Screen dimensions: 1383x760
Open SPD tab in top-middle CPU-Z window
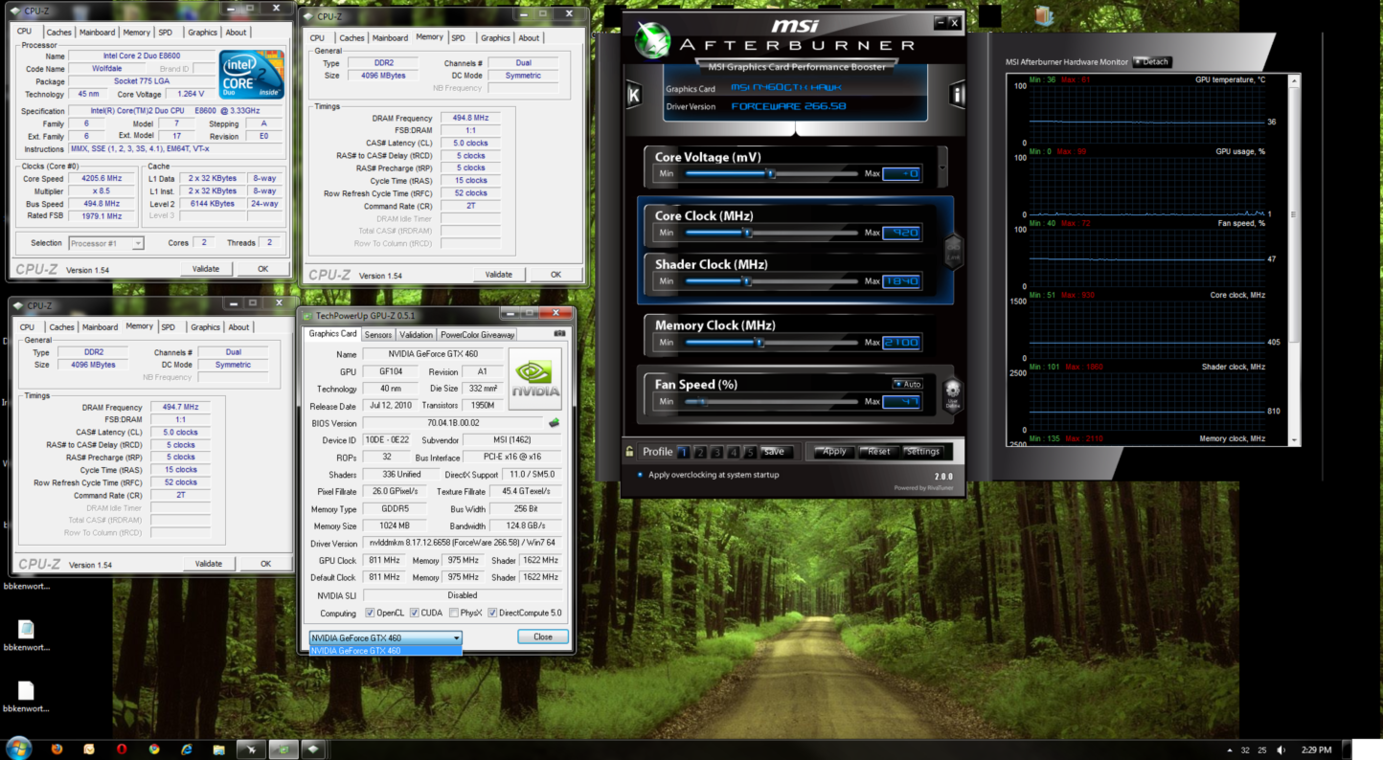(458, 38)
